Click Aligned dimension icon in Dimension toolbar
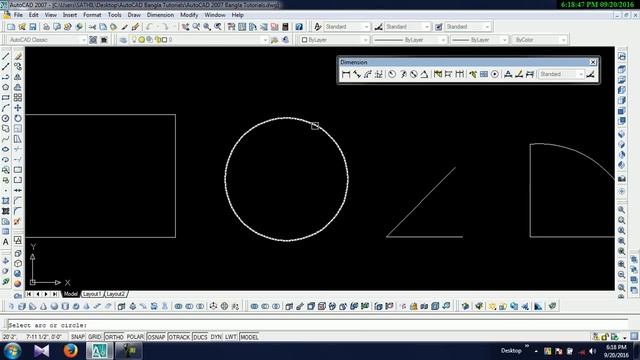 [x=357, y=74]
